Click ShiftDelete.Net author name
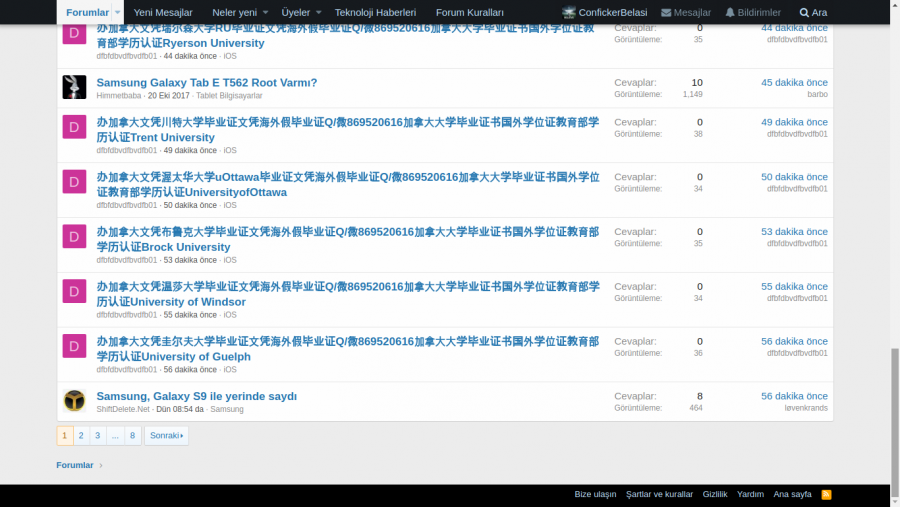 pyautogui.click(x=123, y=409)
